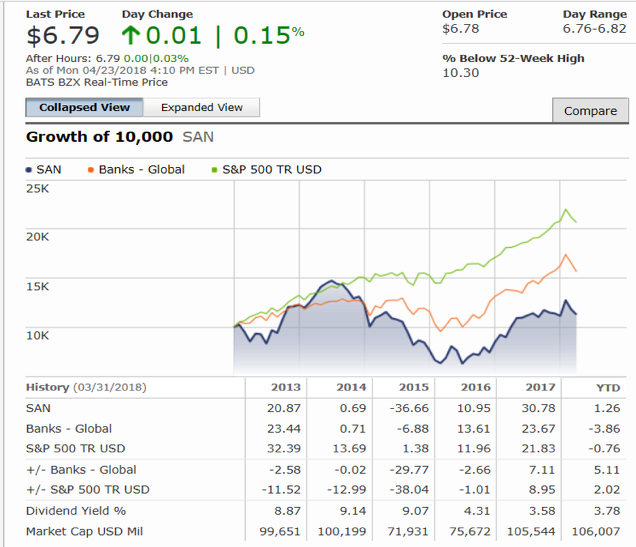Viewport: 636px width, 547px height.
Task: Click the BATS BZX Real-Time Price text
Action: 97,82
